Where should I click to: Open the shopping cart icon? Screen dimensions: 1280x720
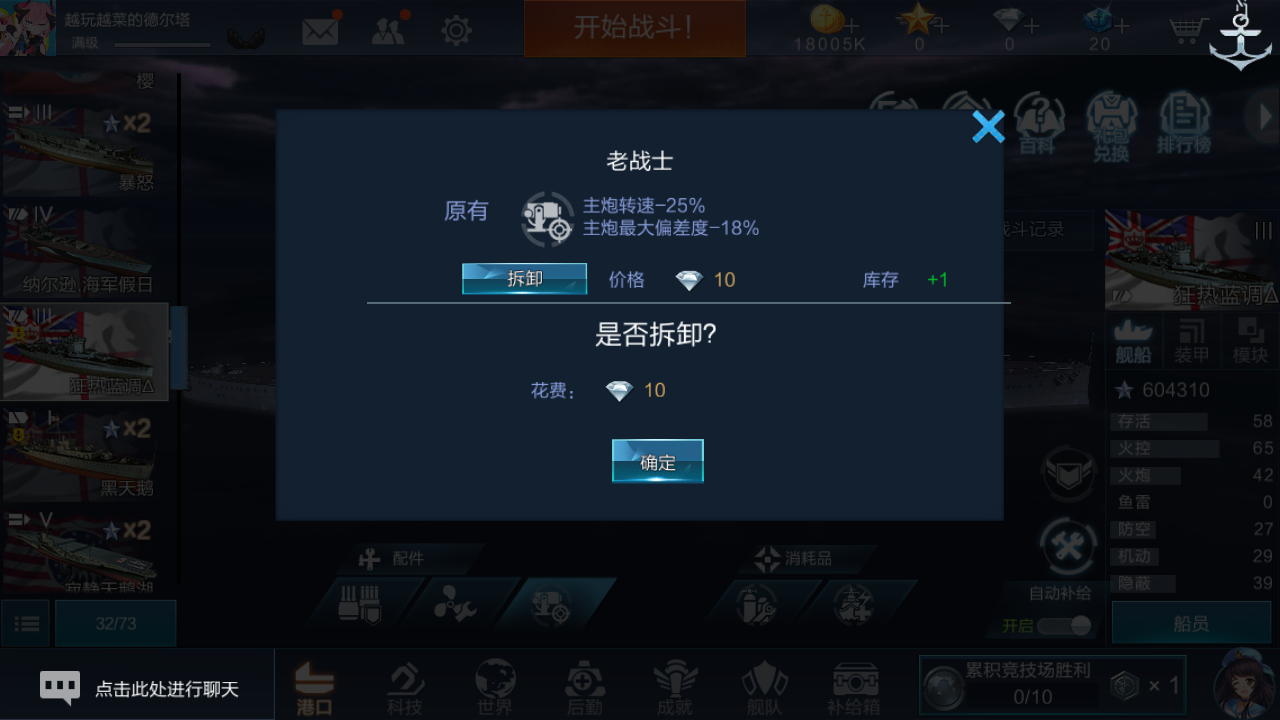point(1186,29)
